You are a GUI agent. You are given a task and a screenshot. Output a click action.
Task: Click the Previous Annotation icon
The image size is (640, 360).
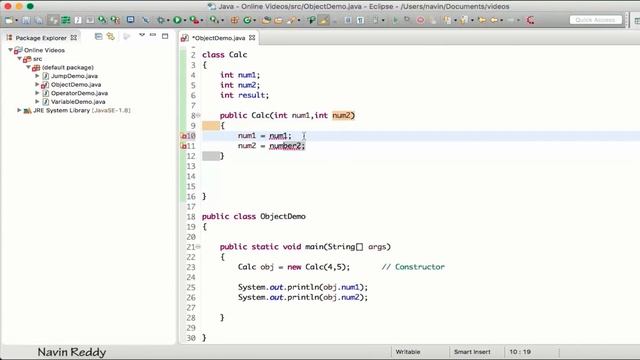pos(463,20)
